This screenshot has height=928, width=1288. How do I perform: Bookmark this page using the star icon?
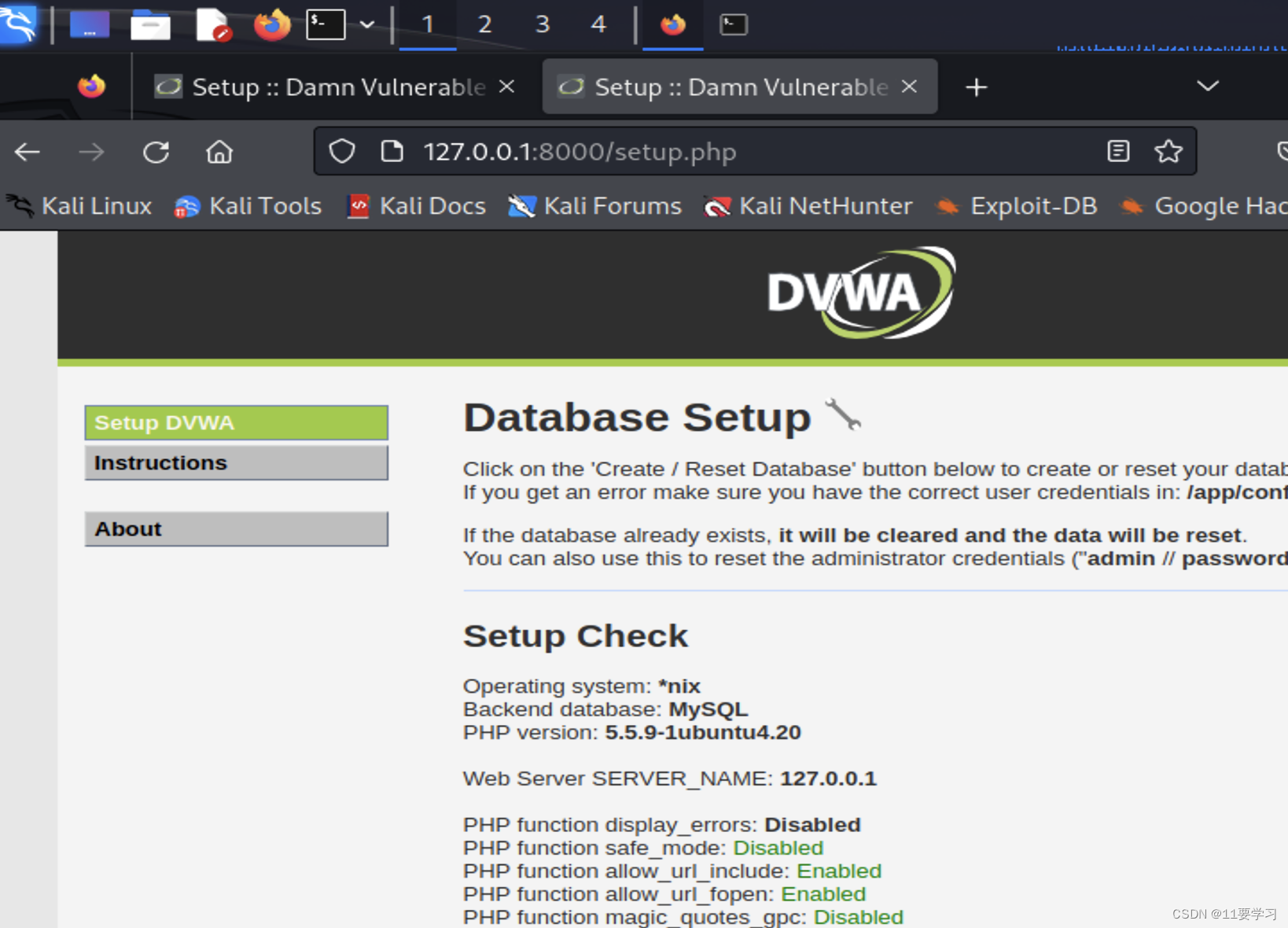point(1168,151)
